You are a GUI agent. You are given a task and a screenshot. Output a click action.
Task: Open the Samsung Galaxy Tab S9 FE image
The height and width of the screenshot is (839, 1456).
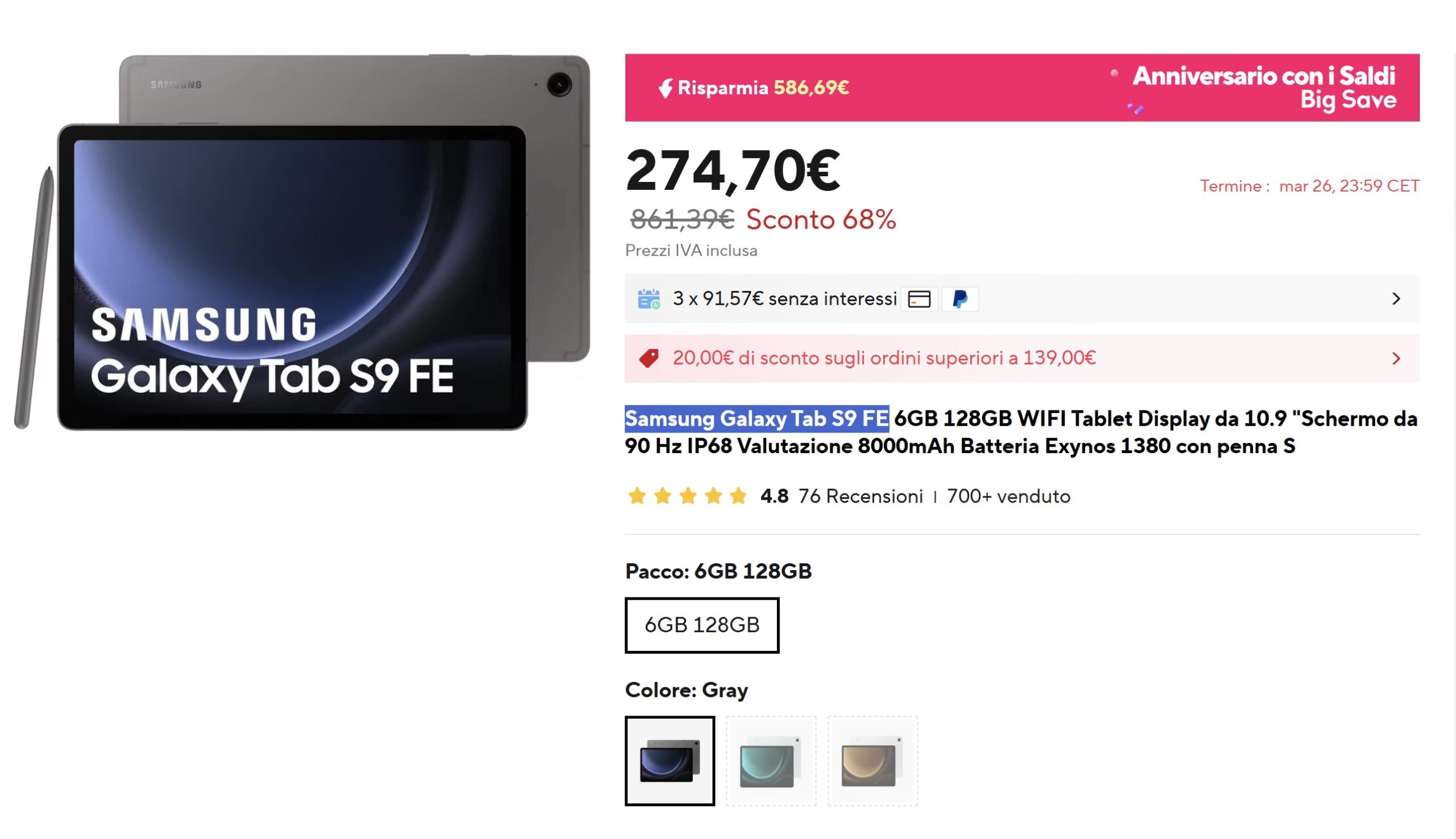301,242
